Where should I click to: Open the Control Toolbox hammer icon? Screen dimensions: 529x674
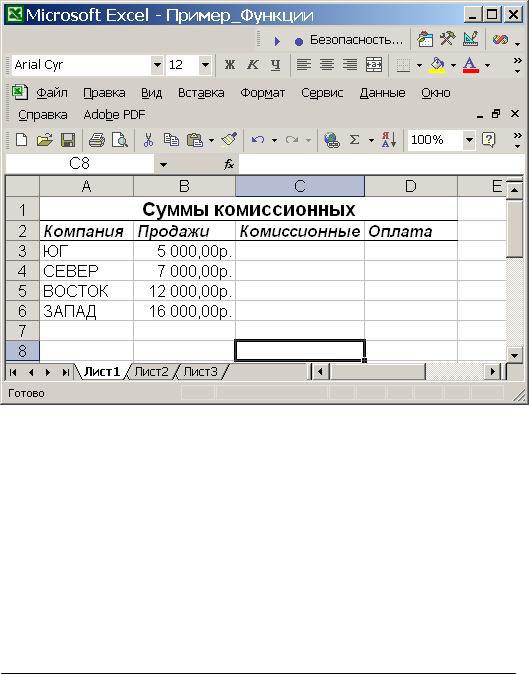click(448, 40)
